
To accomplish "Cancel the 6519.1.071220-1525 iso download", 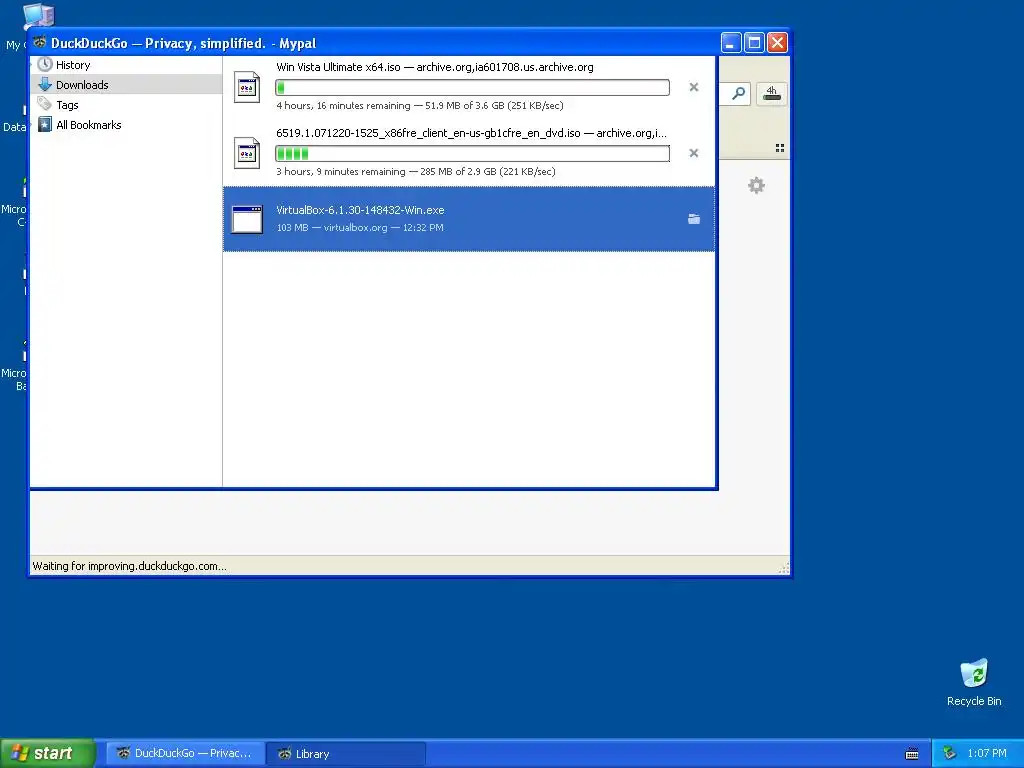I will point(694,153).
